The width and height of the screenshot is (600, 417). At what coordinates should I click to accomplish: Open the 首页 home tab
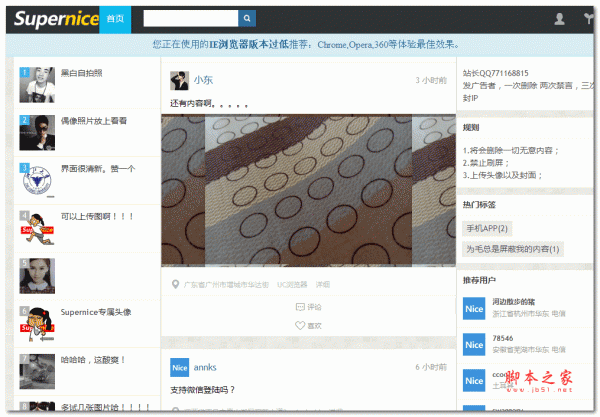coord(115,19)
